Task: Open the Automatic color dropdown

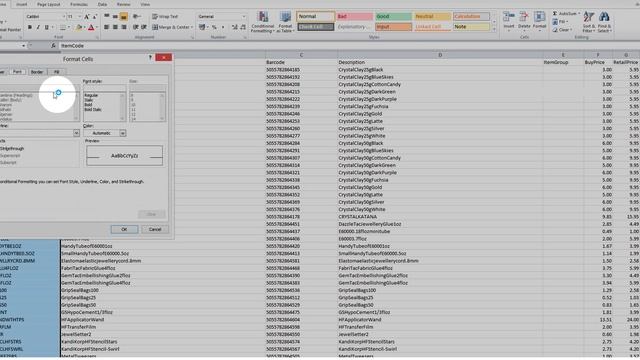Action: [x=122, y=133]
